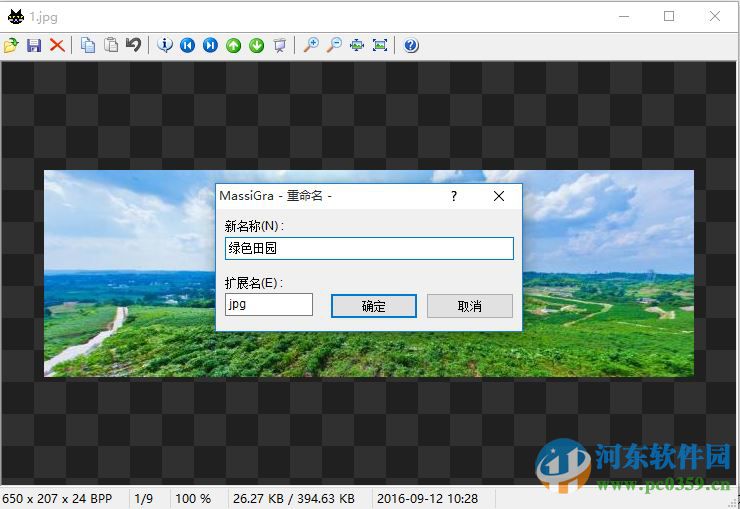Click the green up arrow icon
Screen dimensions: 740x509
click(234, 45)
